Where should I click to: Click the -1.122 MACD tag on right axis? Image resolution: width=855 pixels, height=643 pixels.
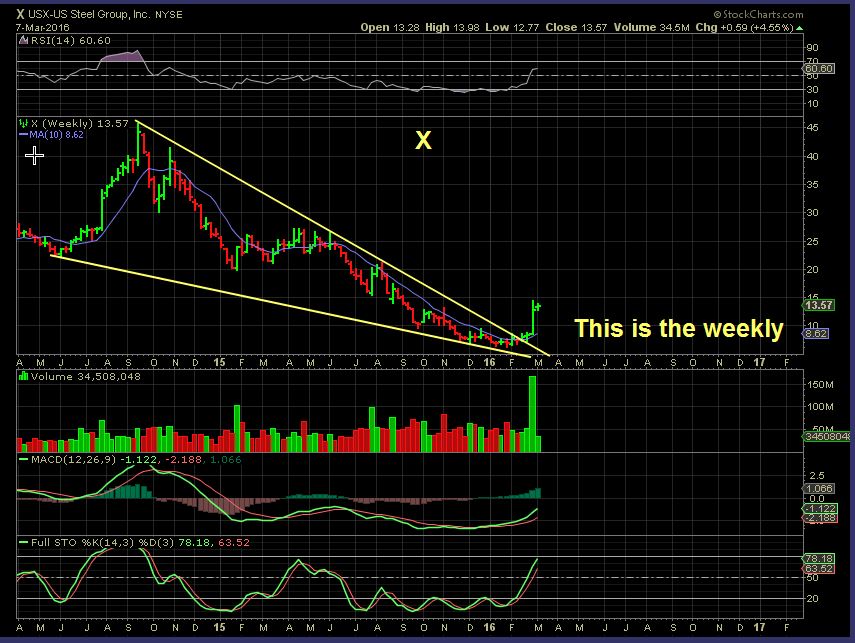[x=819, y=508]
